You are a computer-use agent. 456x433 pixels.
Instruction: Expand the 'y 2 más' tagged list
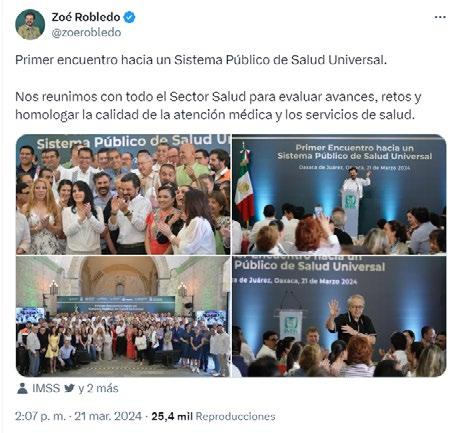98,388
